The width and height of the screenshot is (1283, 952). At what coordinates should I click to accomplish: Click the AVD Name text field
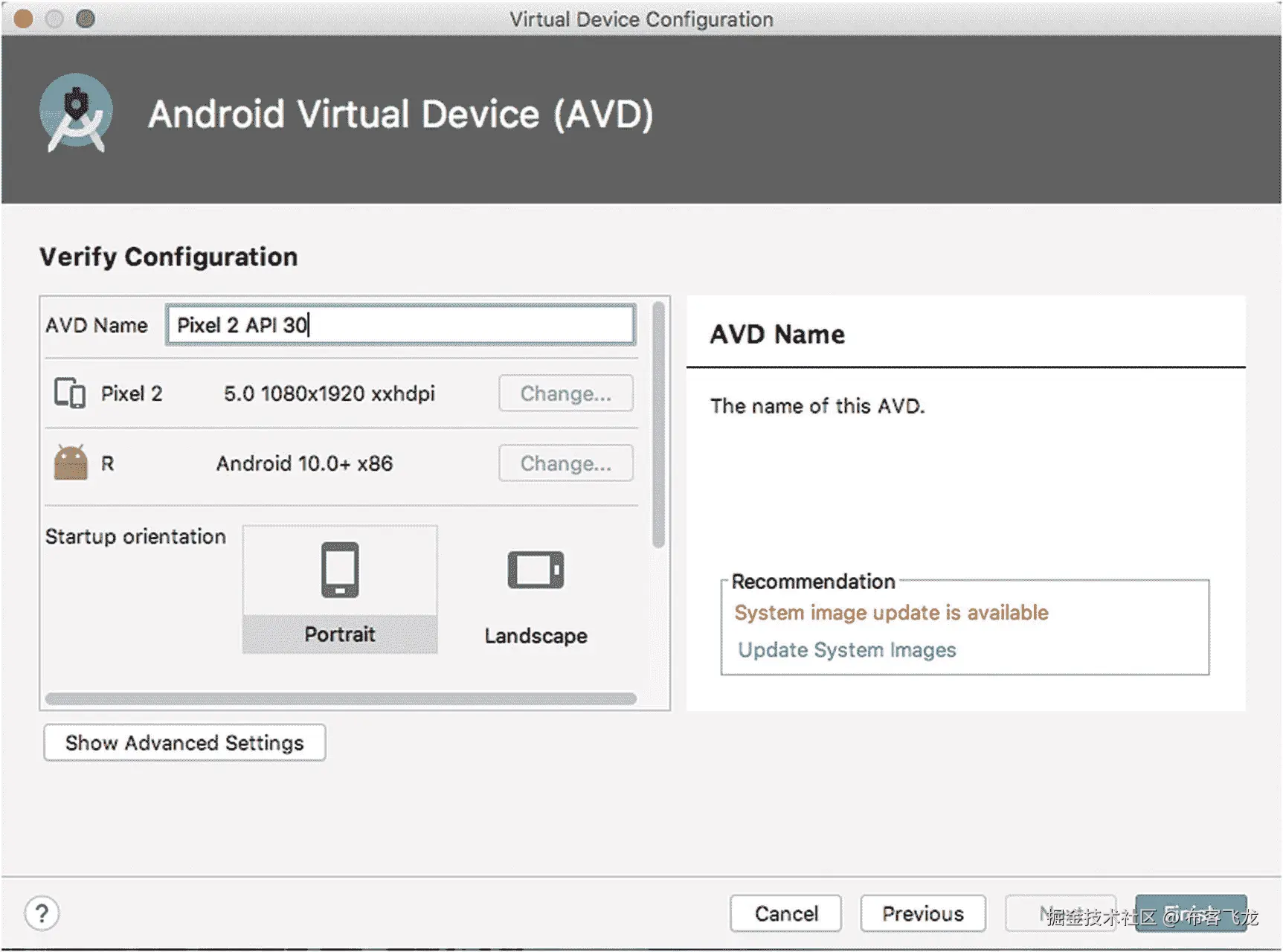tap(401, 324)
